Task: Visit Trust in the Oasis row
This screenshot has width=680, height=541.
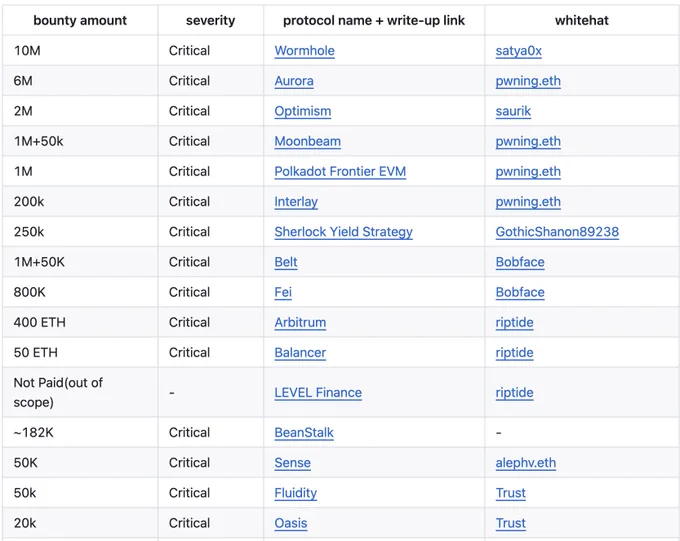Action: tap(510, 523)
